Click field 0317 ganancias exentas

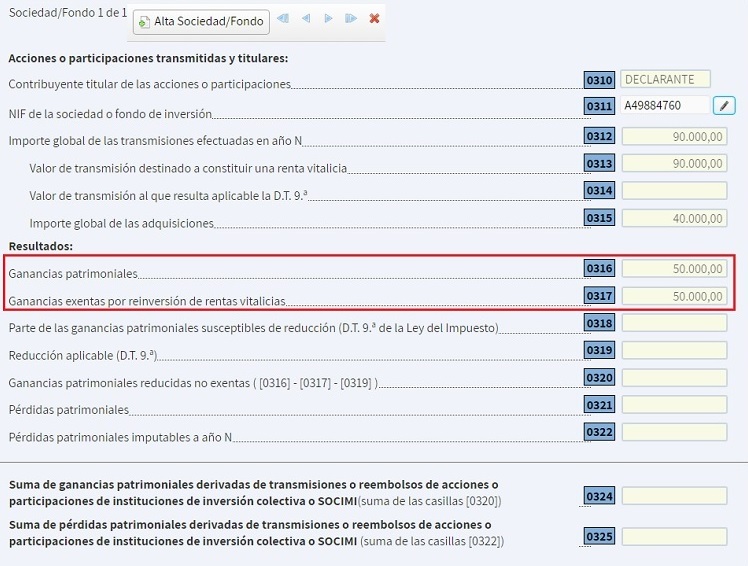pyautogui.click(x=675, y=296)
